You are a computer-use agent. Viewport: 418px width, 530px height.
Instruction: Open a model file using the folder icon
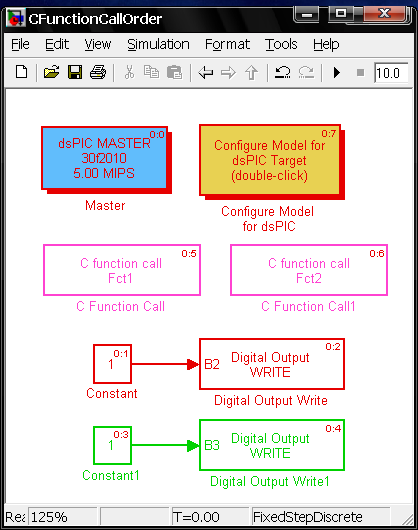51,72
